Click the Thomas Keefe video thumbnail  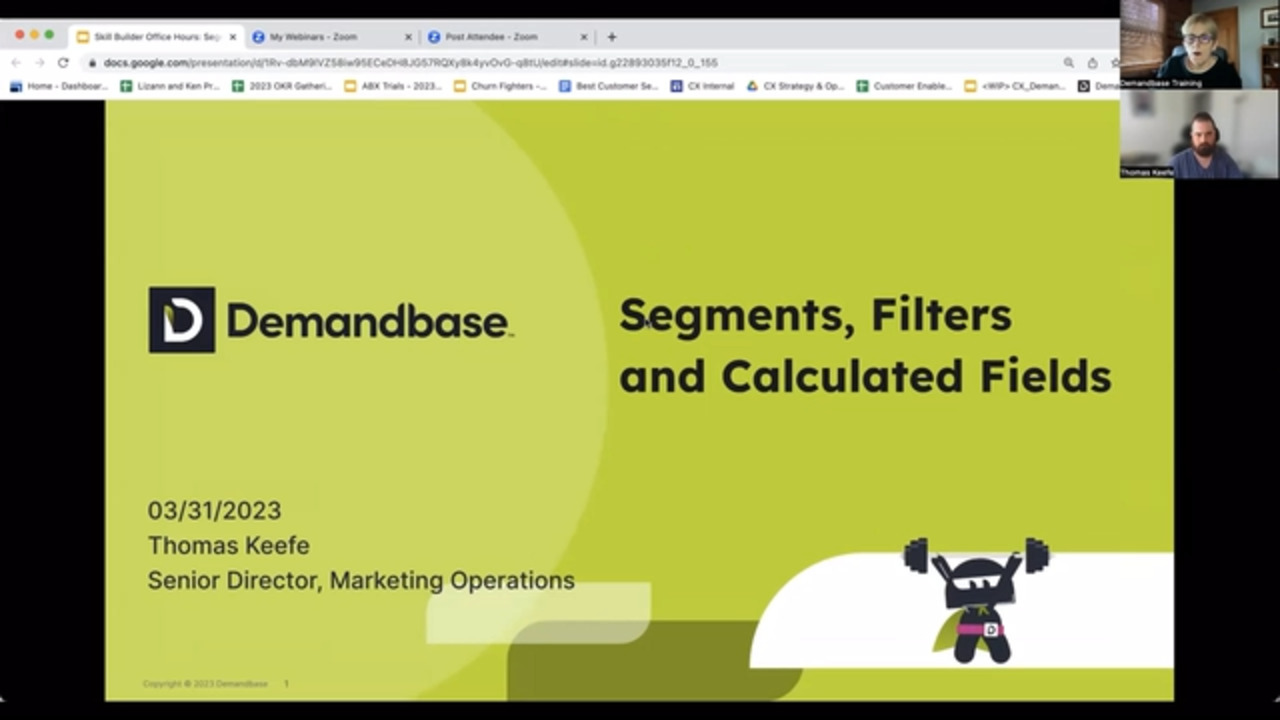click(x=1199, y=134)
